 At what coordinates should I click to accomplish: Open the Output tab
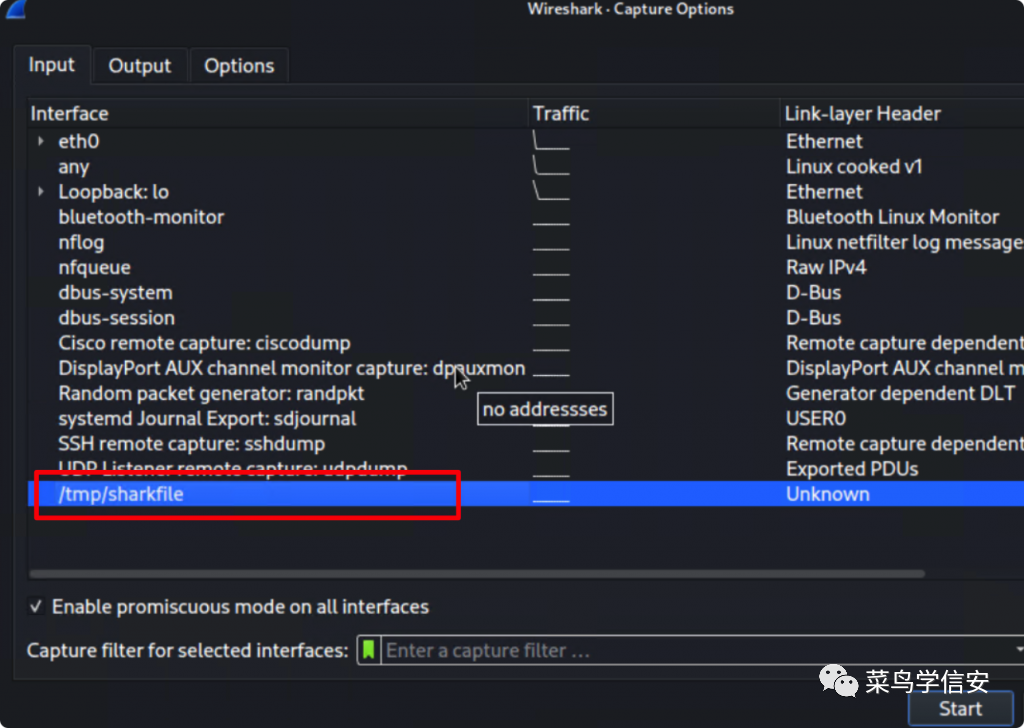pos(140,66)
